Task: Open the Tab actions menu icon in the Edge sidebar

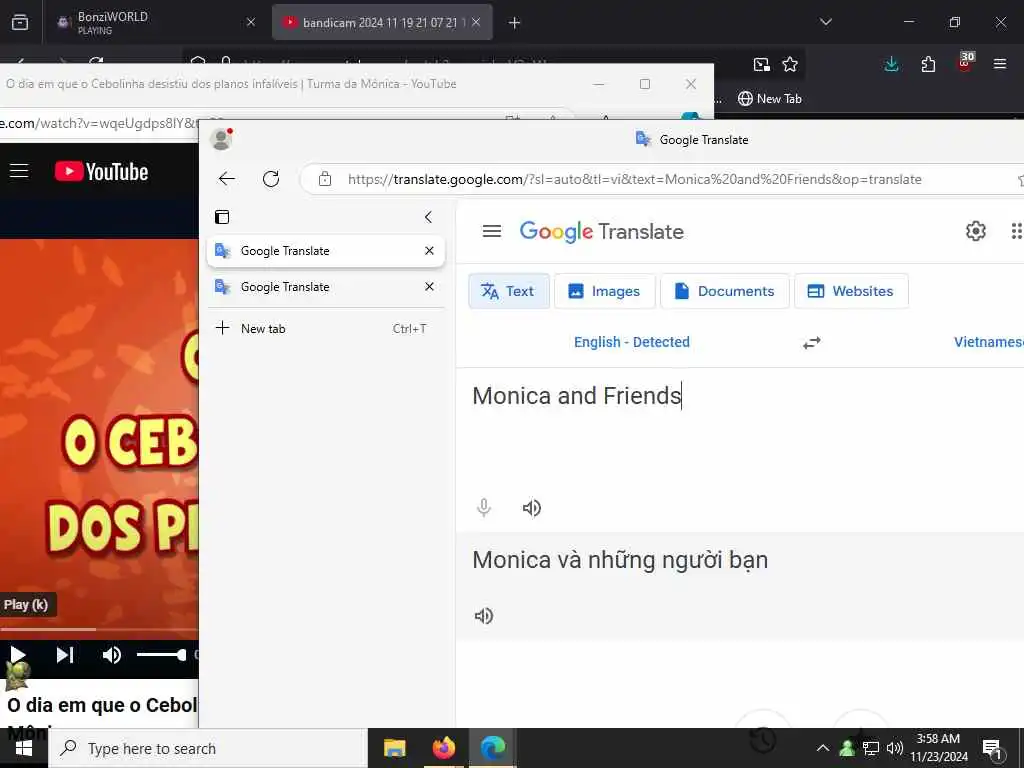Action: [x=222, y=217]
